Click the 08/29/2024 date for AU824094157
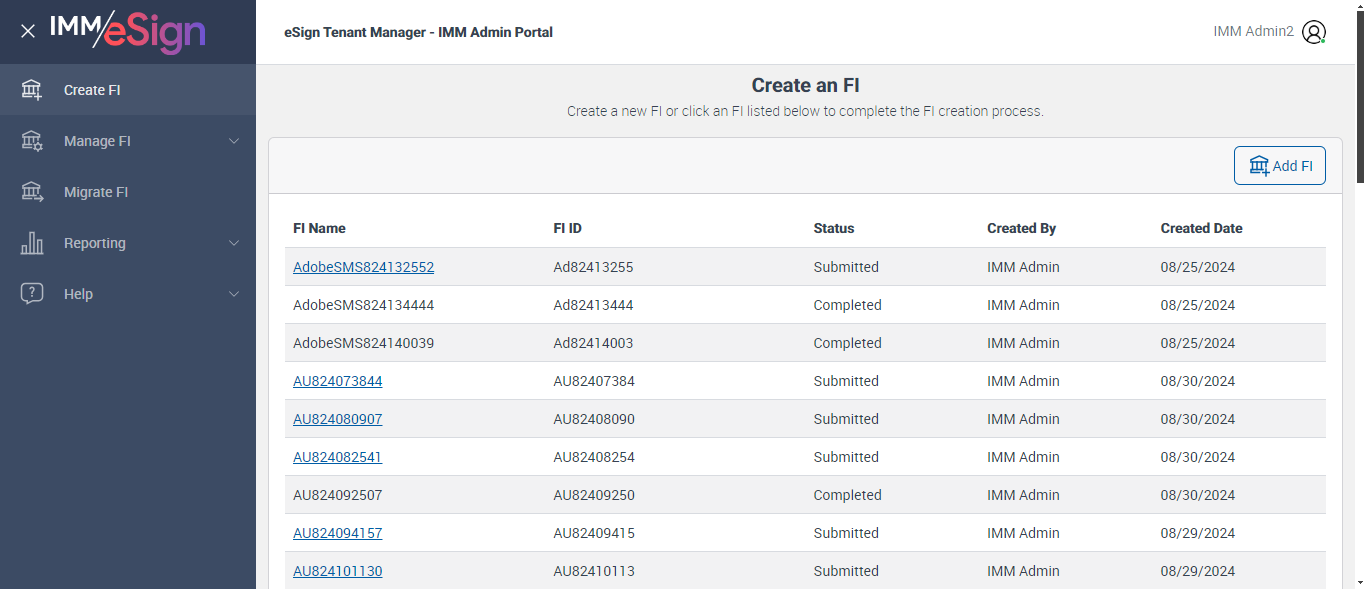Image resolution: width=1366 pixels, height=589 pixels. (x=1198, y=533)
